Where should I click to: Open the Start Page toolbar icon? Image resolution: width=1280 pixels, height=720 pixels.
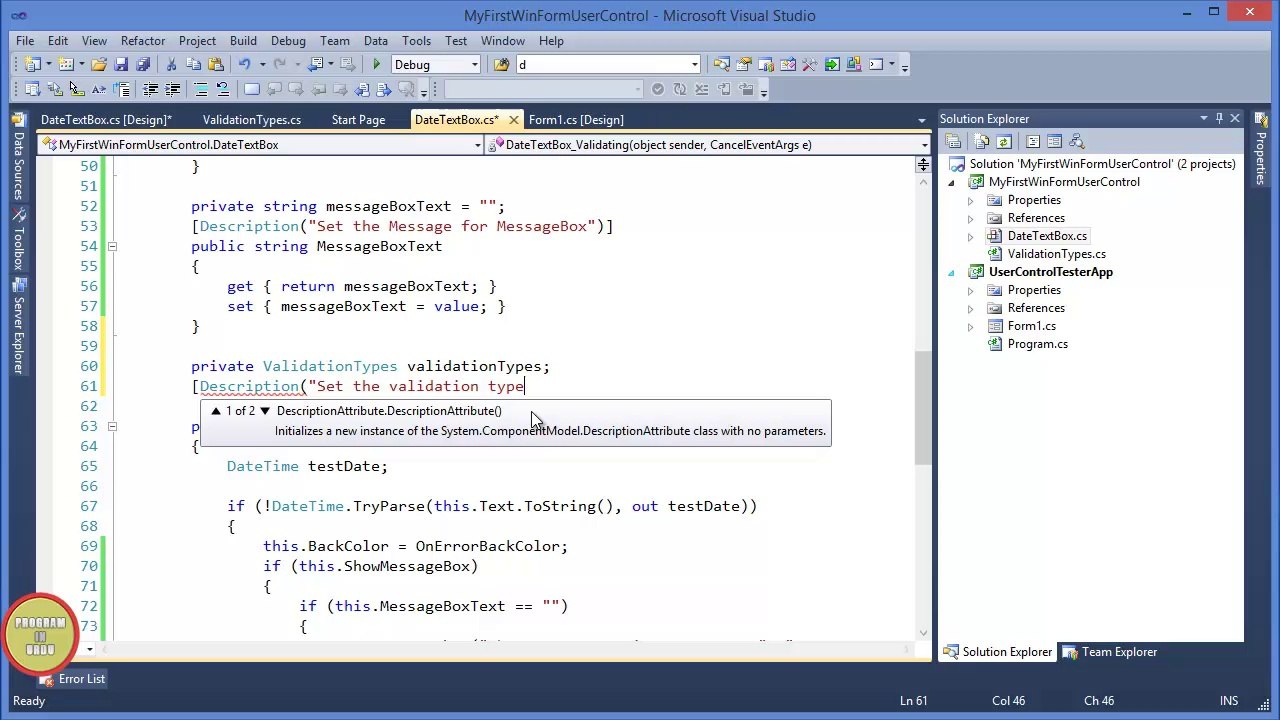(832, 65)
